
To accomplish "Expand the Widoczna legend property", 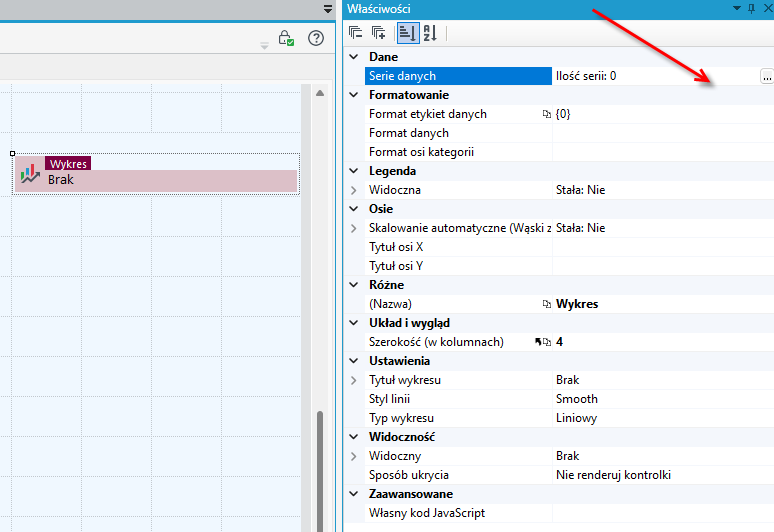I will [x=353, y=190].
